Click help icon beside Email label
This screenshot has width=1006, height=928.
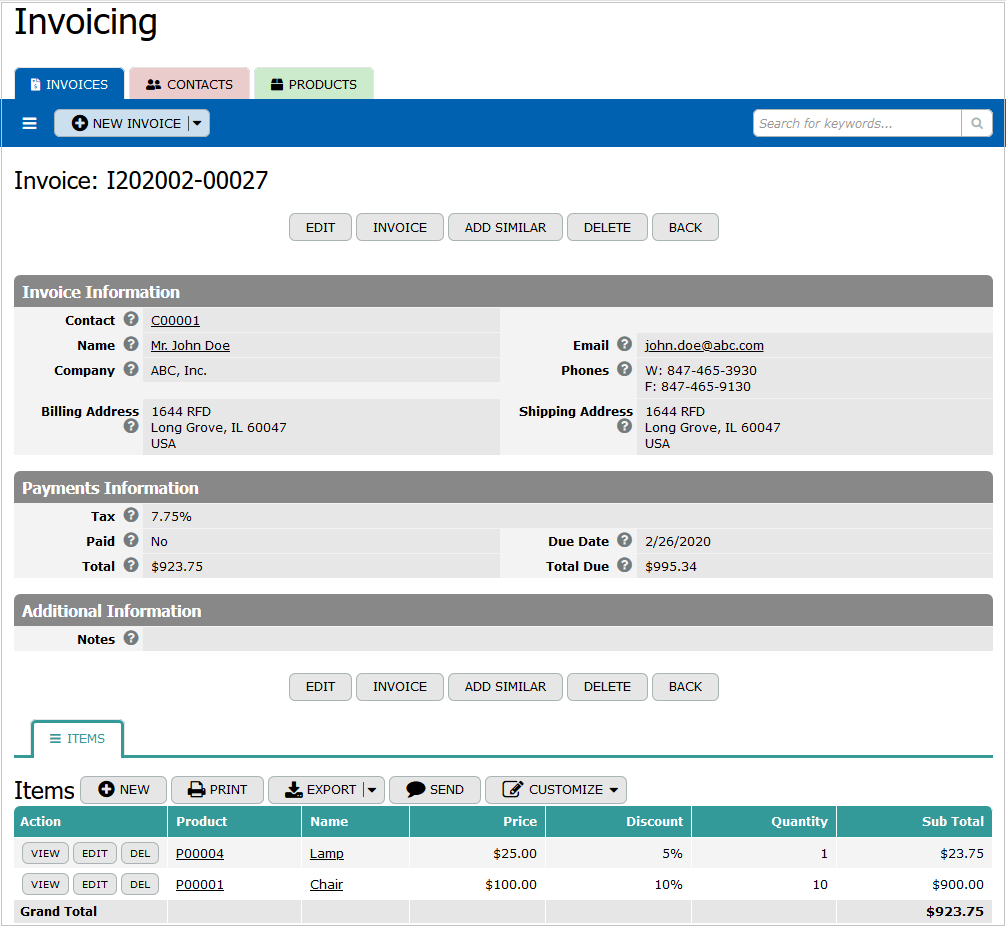(625, 345)
